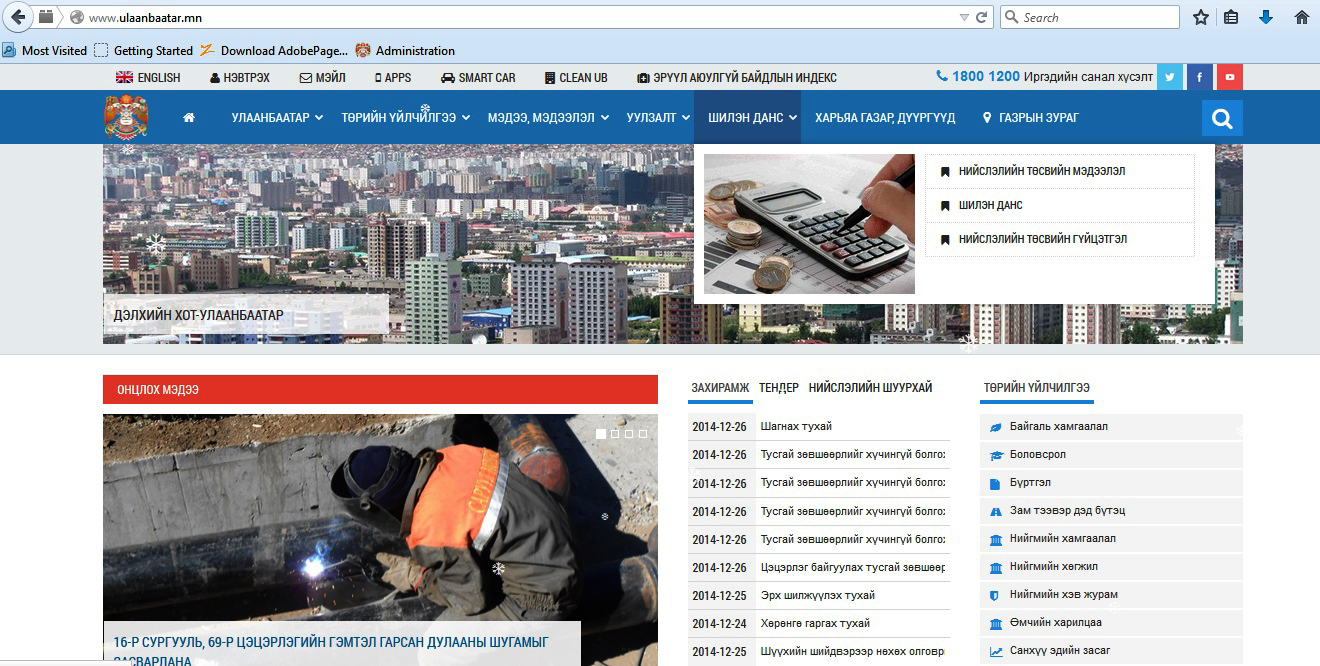Open the site search magnifier button

click(1221, 119)
